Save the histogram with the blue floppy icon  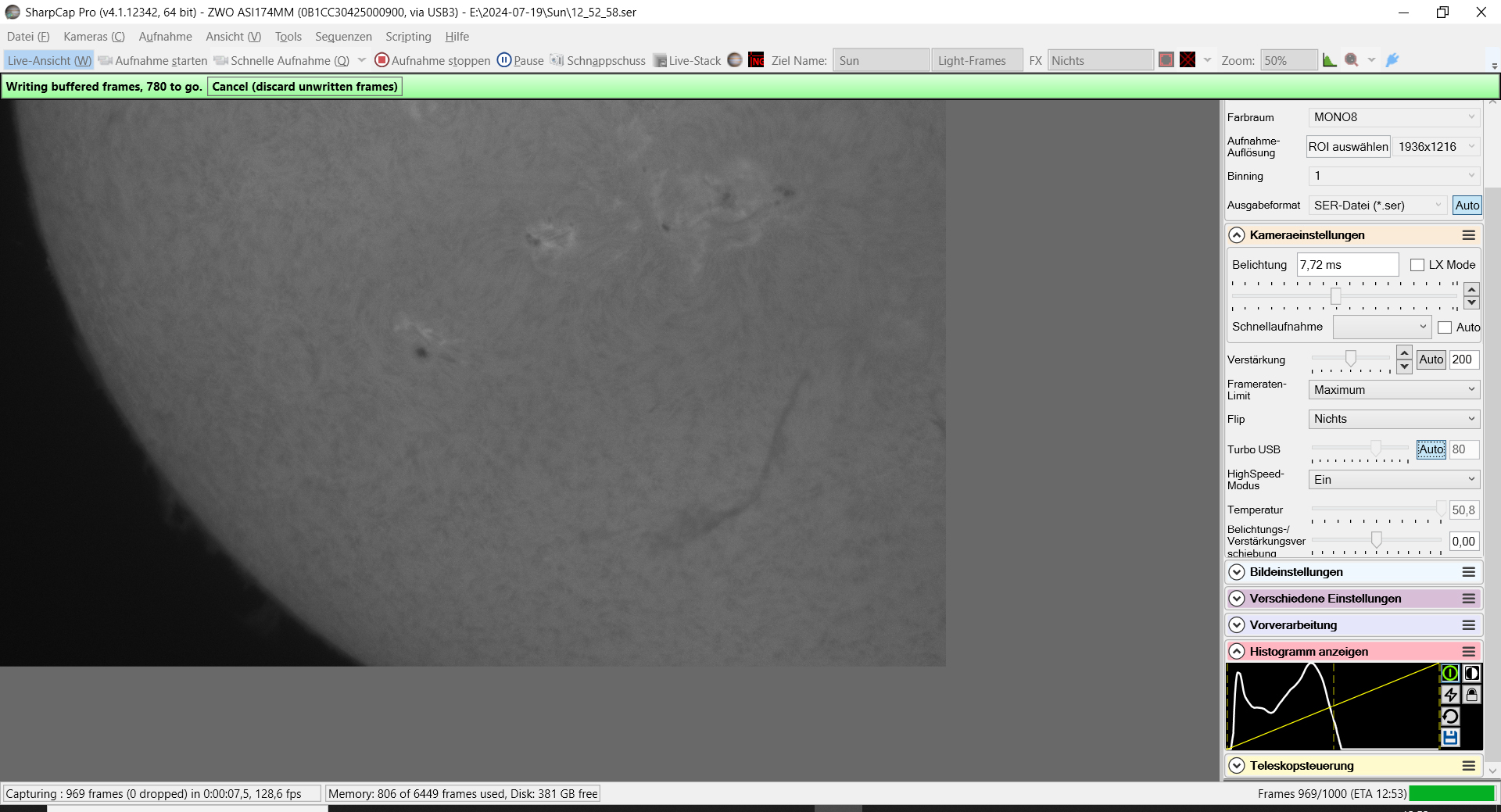(1450, 737)
